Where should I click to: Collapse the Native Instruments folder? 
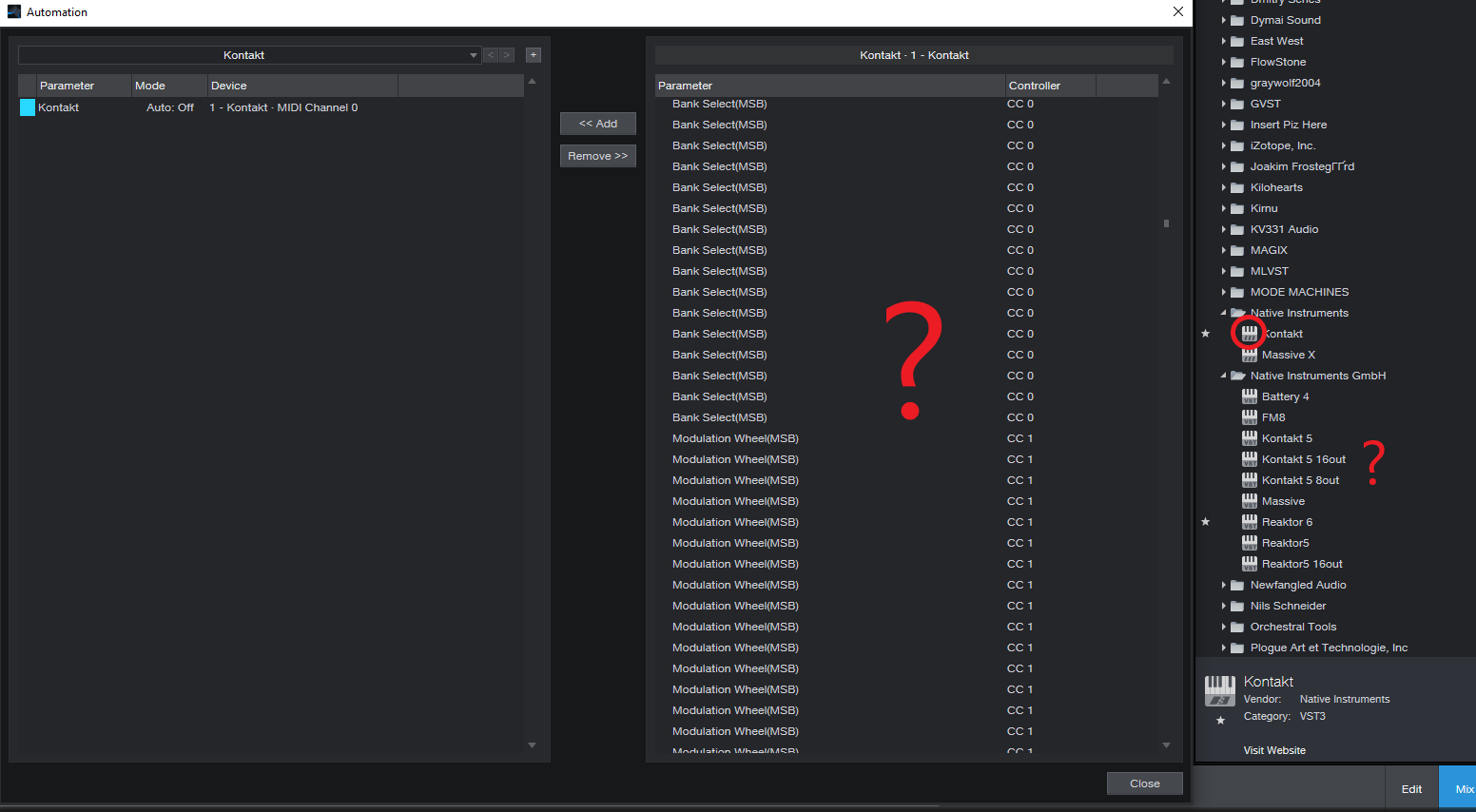click(1224, 313)
